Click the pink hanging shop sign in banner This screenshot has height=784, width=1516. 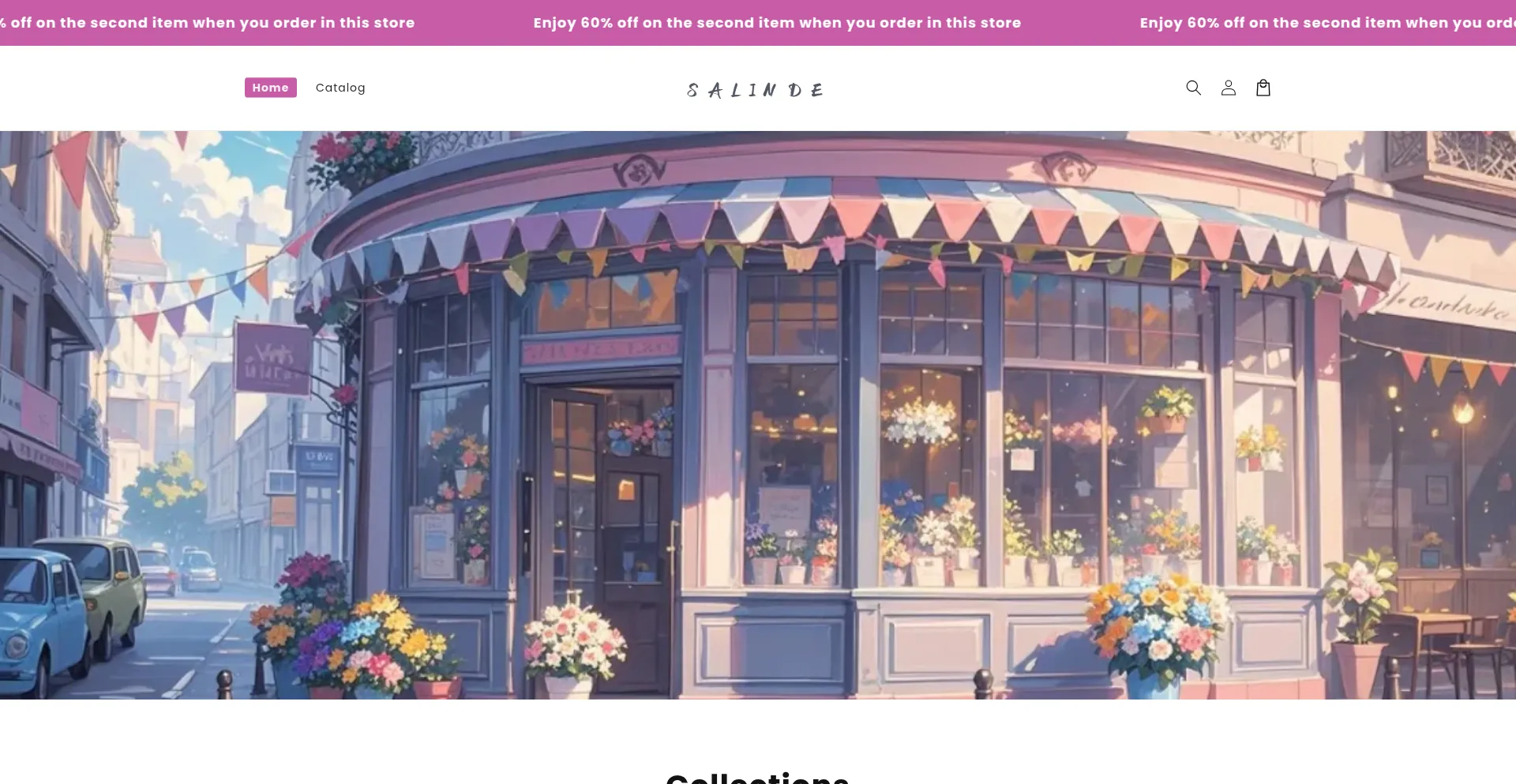coord(272,358)
